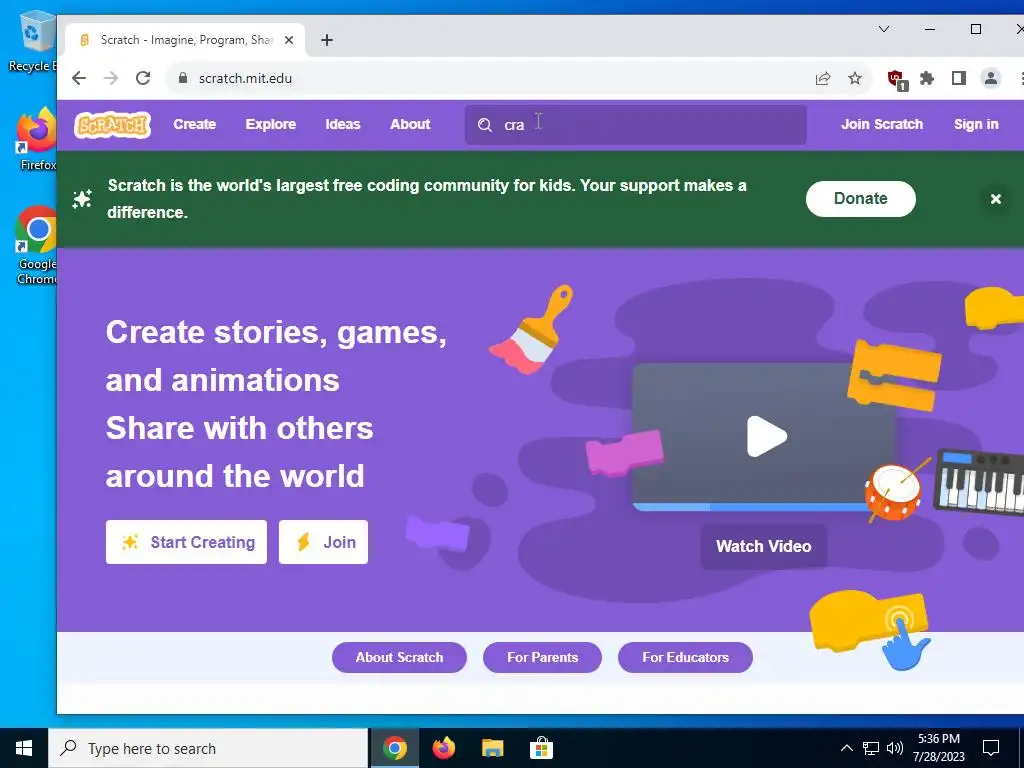This screenshot has width=1024, height=768.
Task: Open the uBlock Origin extension icon
Action: 896,79
